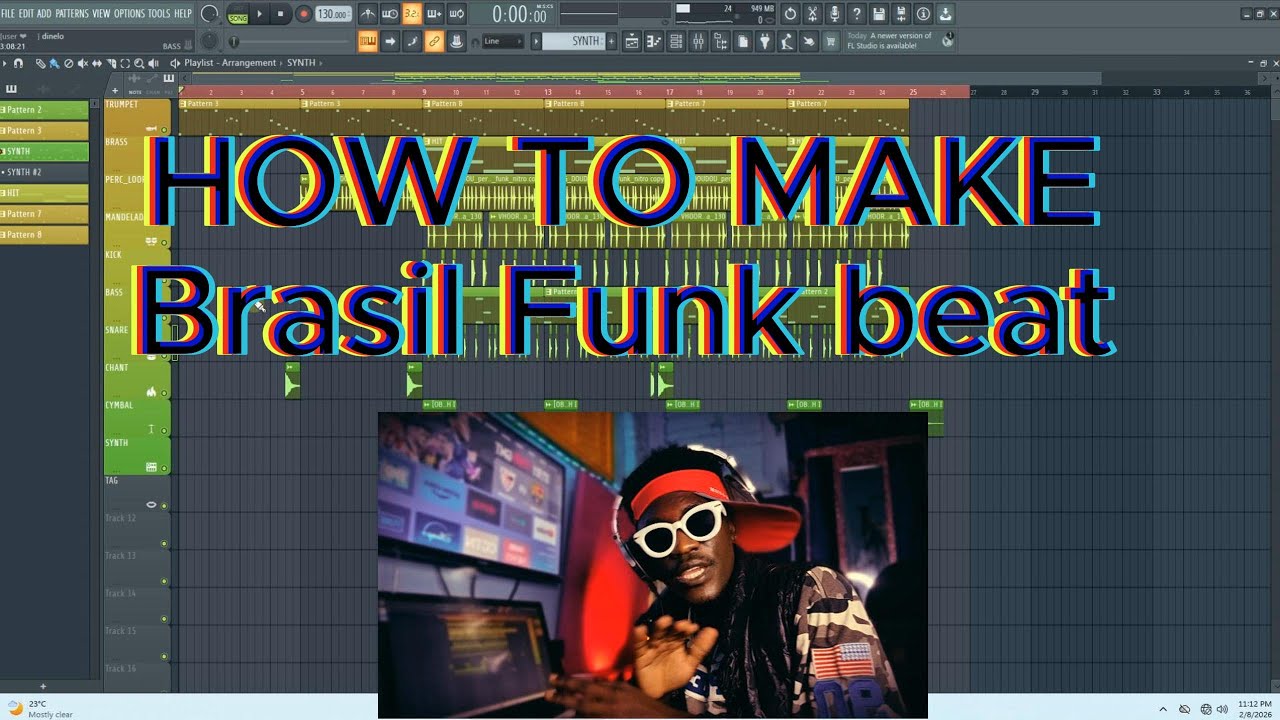The image size is (1280, 720).
Task: Select Pattern 7 in the pattern list
Action: (x=44, y=214)
